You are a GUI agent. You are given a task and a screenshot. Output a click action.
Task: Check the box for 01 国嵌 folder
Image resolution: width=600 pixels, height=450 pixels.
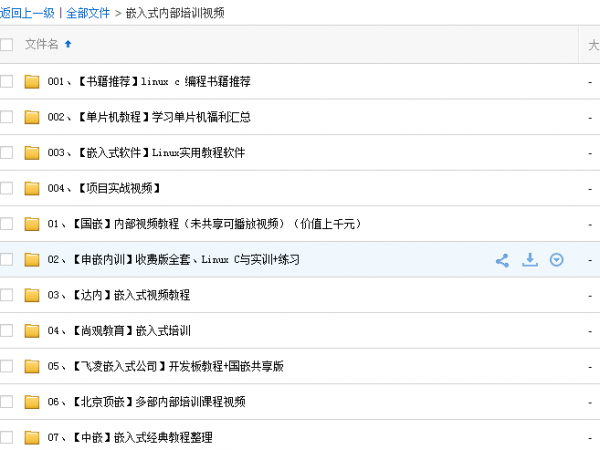click(x=7, y=224)
